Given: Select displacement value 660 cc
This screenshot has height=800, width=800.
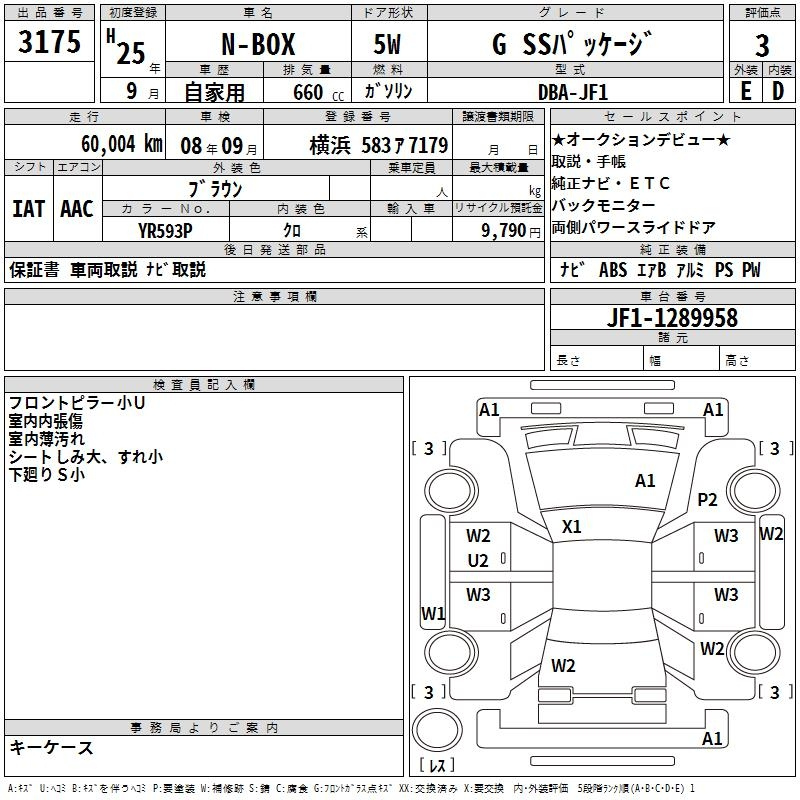Looking at the screenshot, I should point(318,92).
